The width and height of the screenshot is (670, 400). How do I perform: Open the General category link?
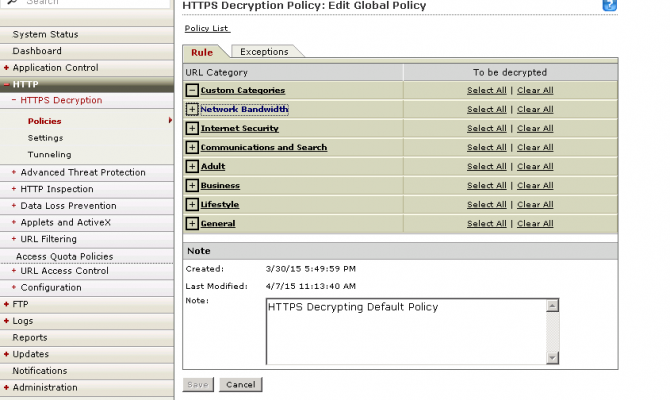click(x=218, y=224)
